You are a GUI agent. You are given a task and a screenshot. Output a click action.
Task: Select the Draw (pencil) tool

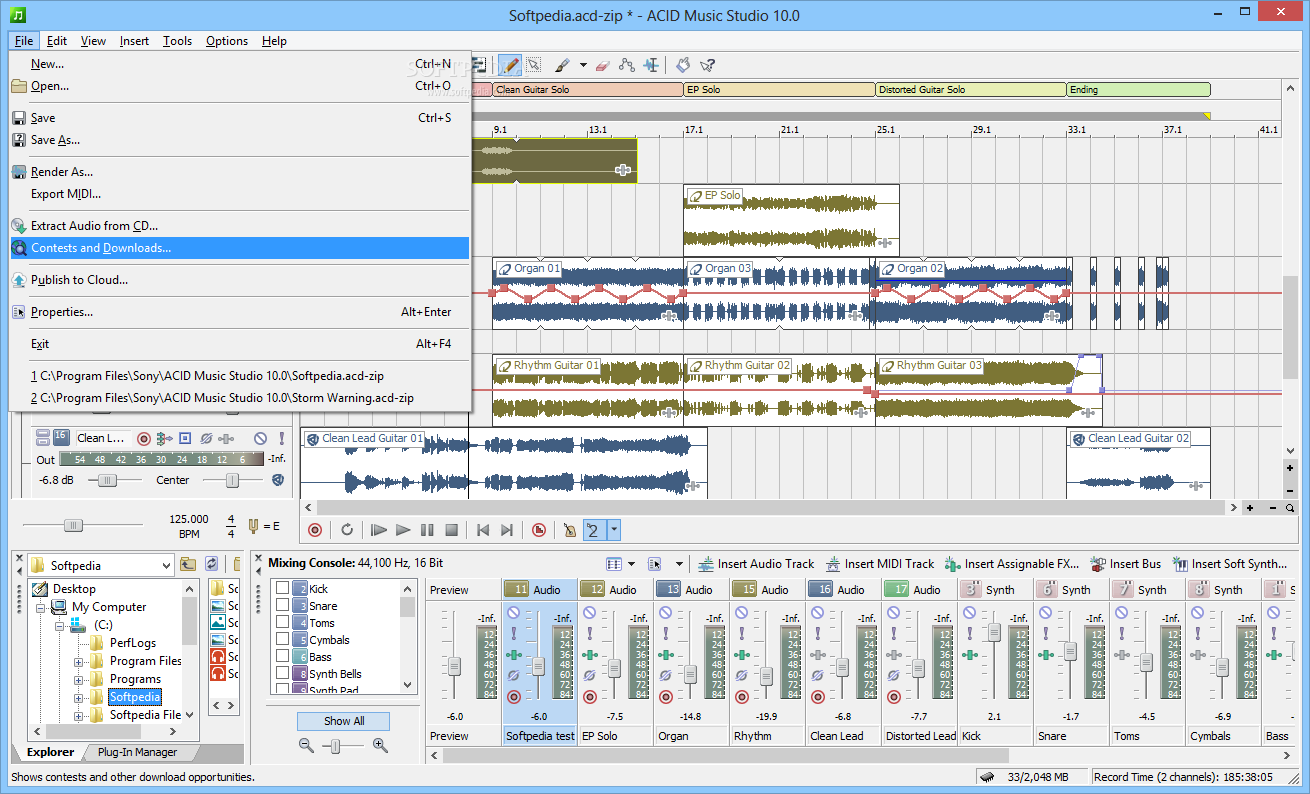click(x=510, y=65)
